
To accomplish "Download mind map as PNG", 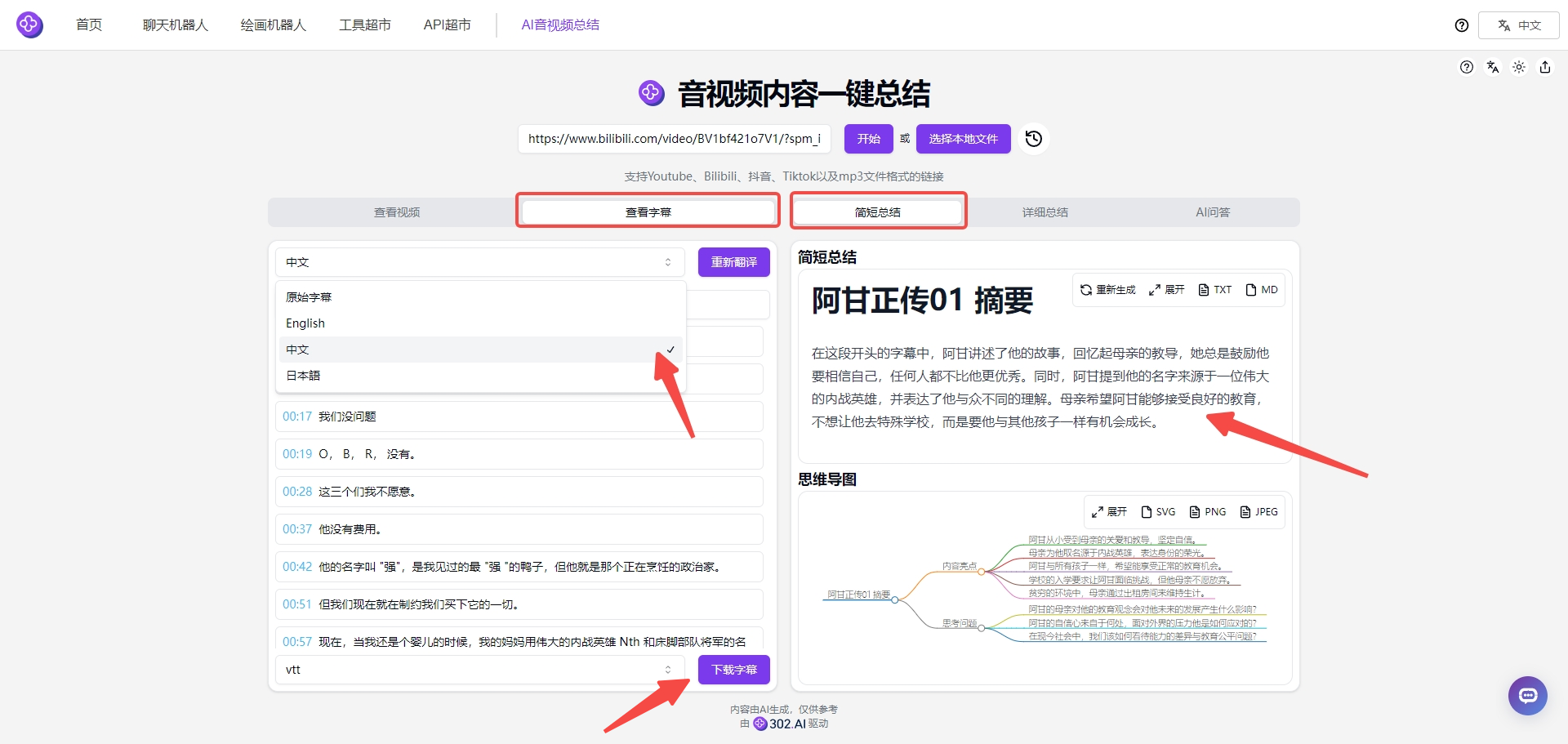I will coord(1208,512).
